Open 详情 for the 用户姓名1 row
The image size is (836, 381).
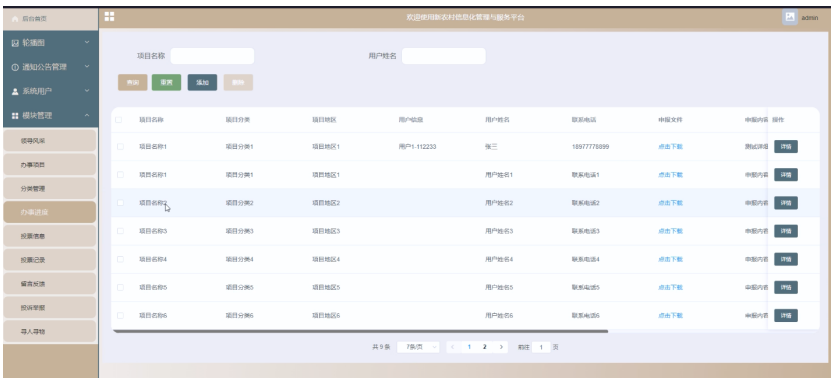coord(786,175)
